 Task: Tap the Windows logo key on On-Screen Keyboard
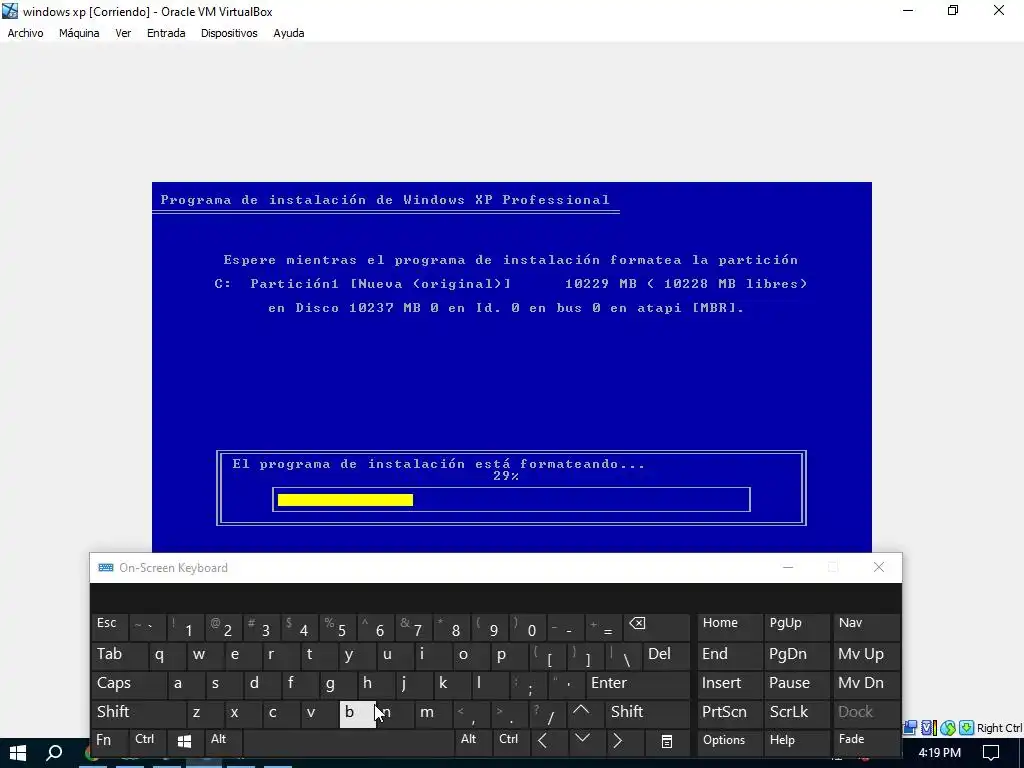point(184,741)
